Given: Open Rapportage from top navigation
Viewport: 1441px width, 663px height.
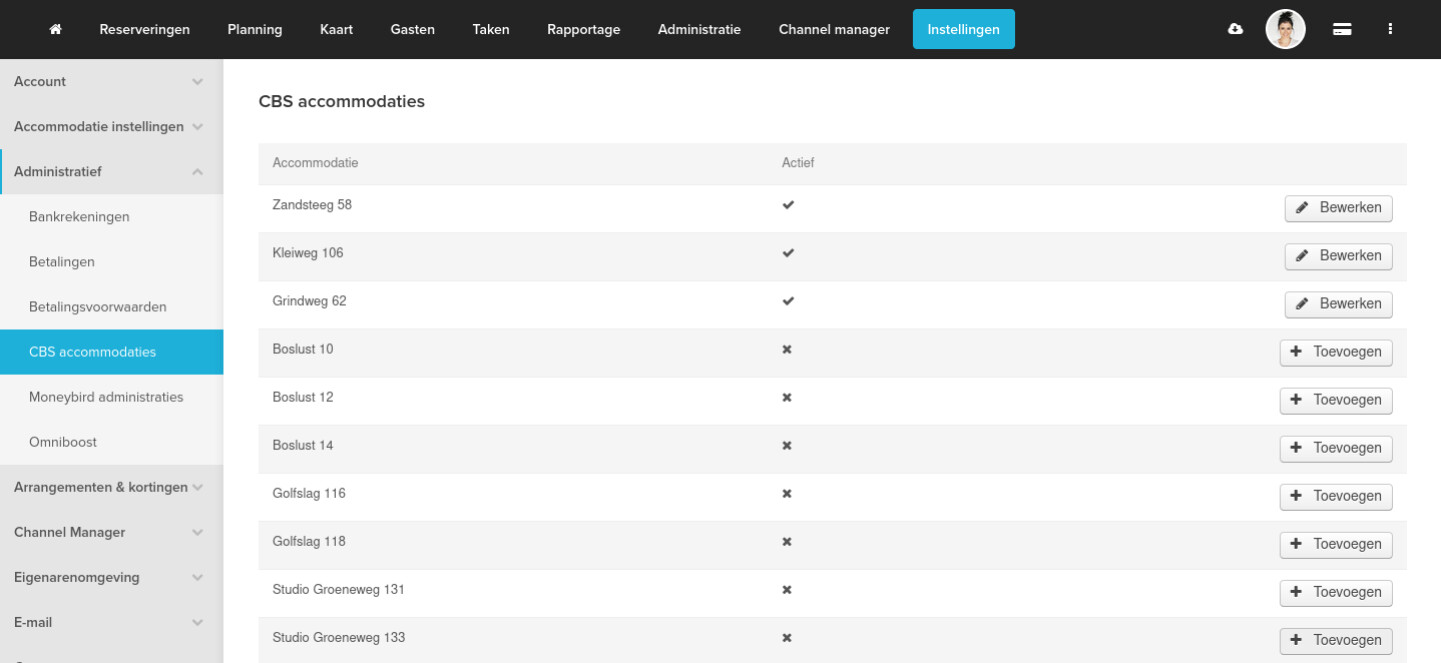Looking at the screenshot, I should 583,30.
